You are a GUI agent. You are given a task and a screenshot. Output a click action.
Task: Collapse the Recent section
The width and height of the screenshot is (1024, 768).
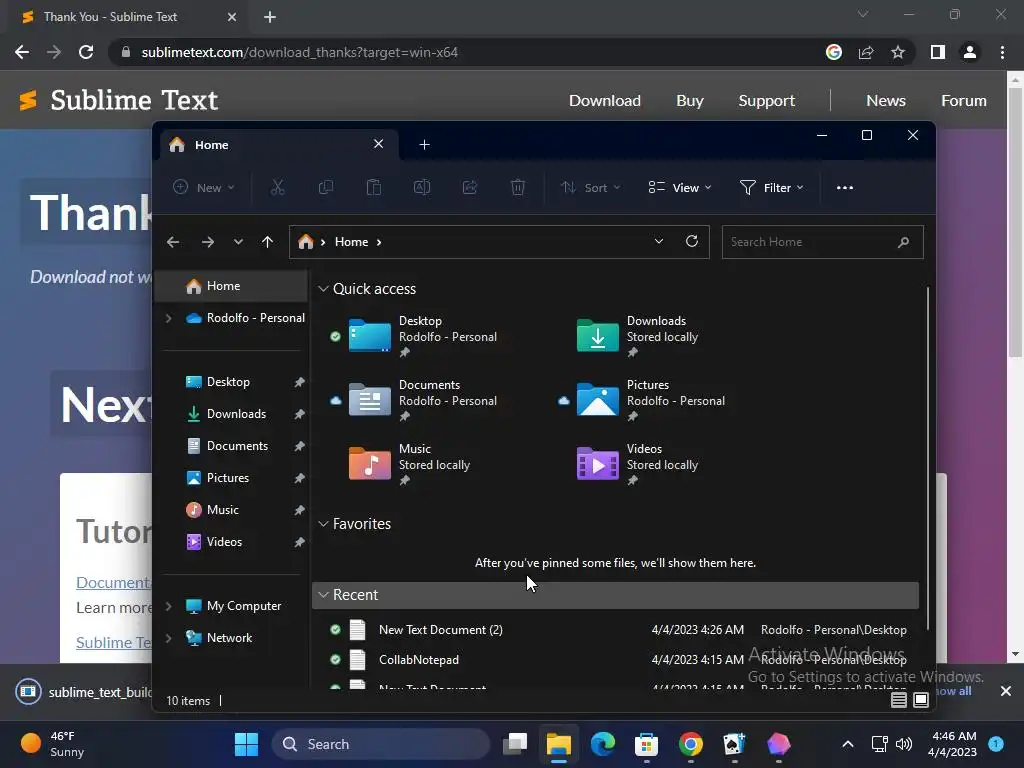323,595
